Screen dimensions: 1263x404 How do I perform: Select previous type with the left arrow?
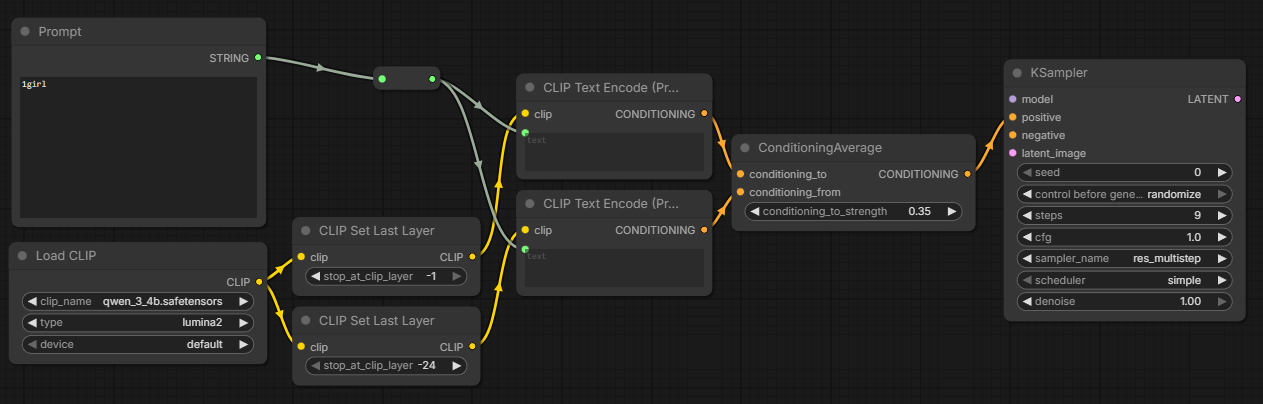coord(32,323)
